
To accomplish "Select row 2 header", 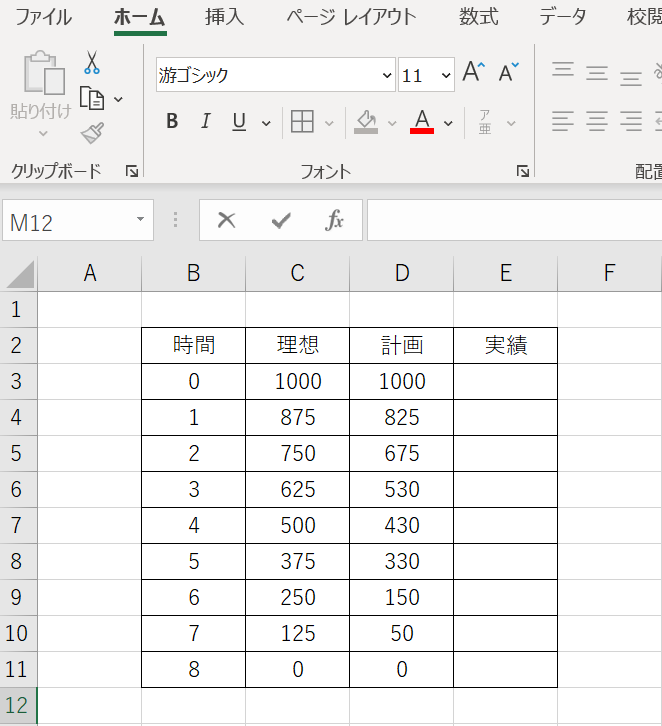I will (18, 345).
